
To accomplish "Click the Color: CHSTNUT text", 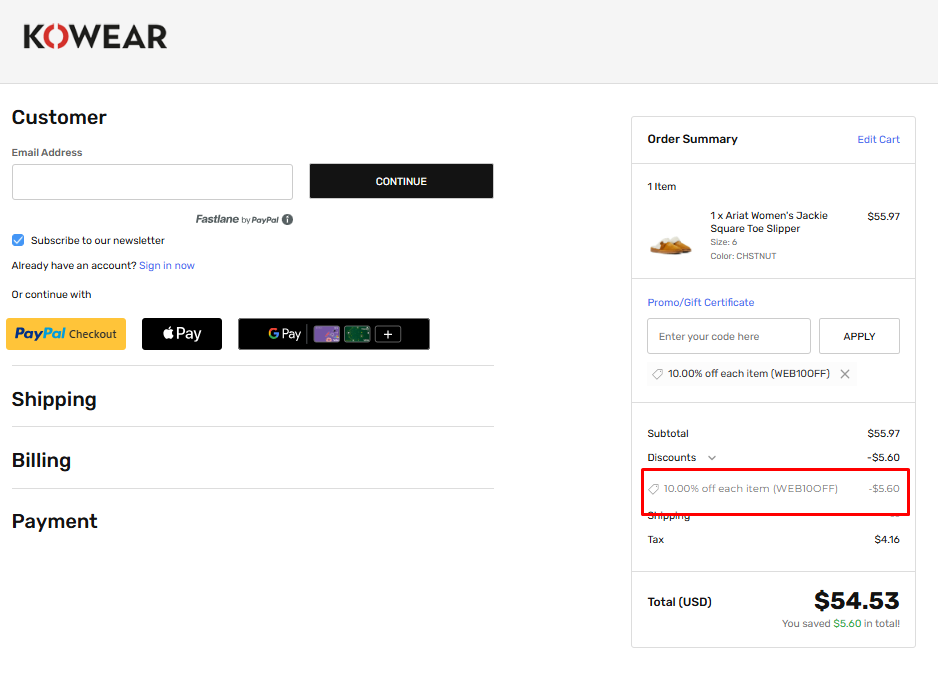I will pyautogui.click(x=743, y=256).
